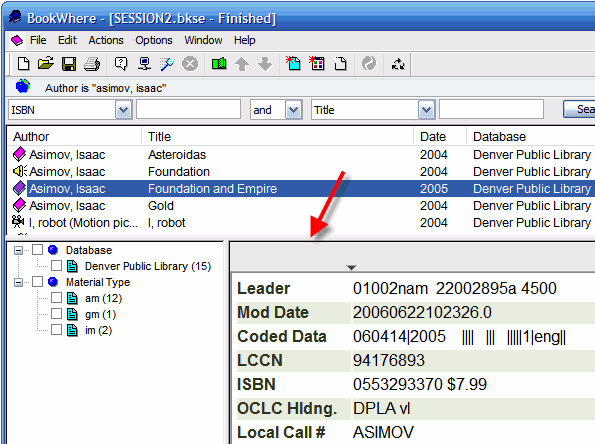The width and height of the screenshot is (595, 444).
Task: Click the LCCN value 94176893
Action: 389,360
